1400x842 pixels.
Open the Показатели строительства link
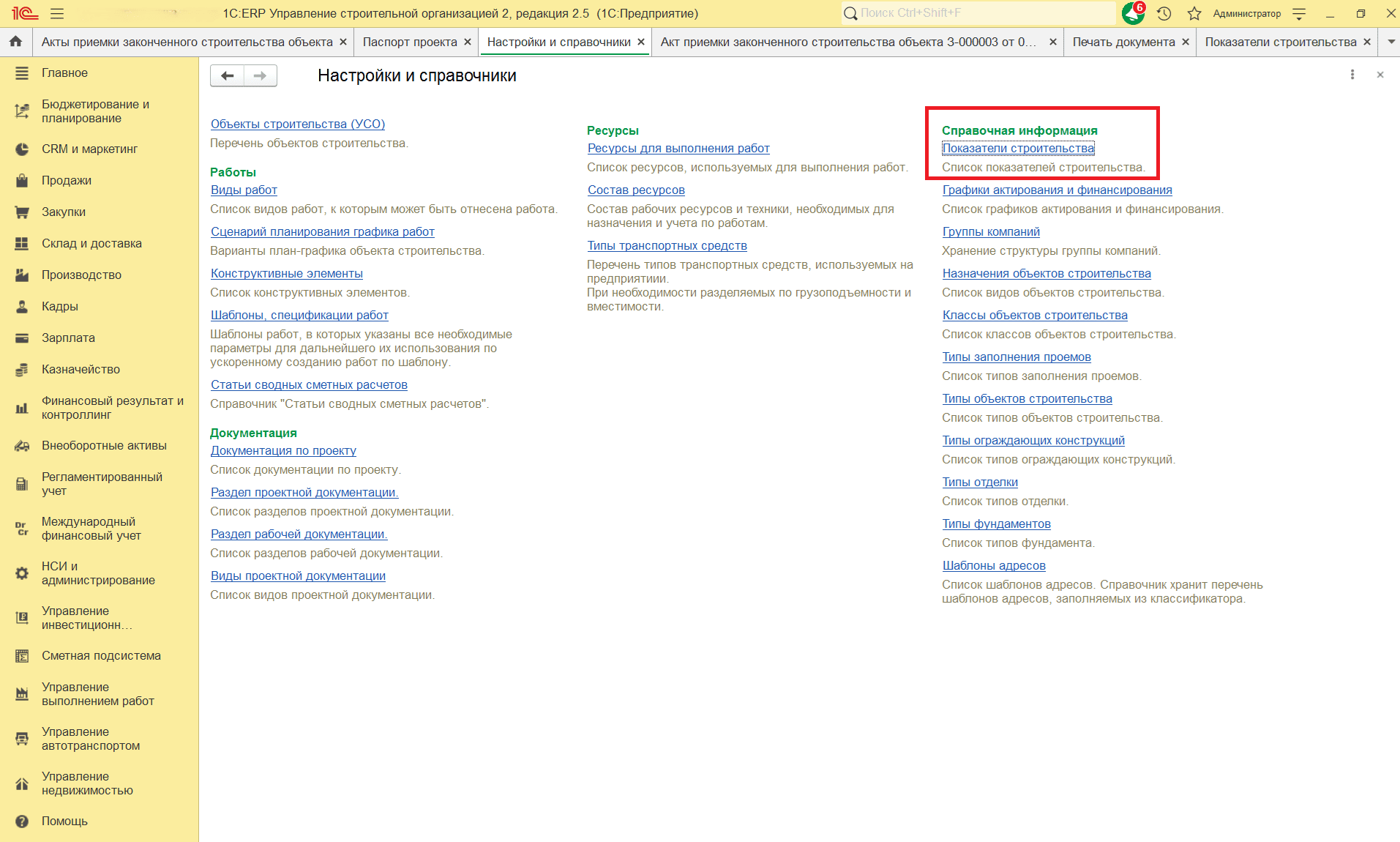tap(1018, 148)
